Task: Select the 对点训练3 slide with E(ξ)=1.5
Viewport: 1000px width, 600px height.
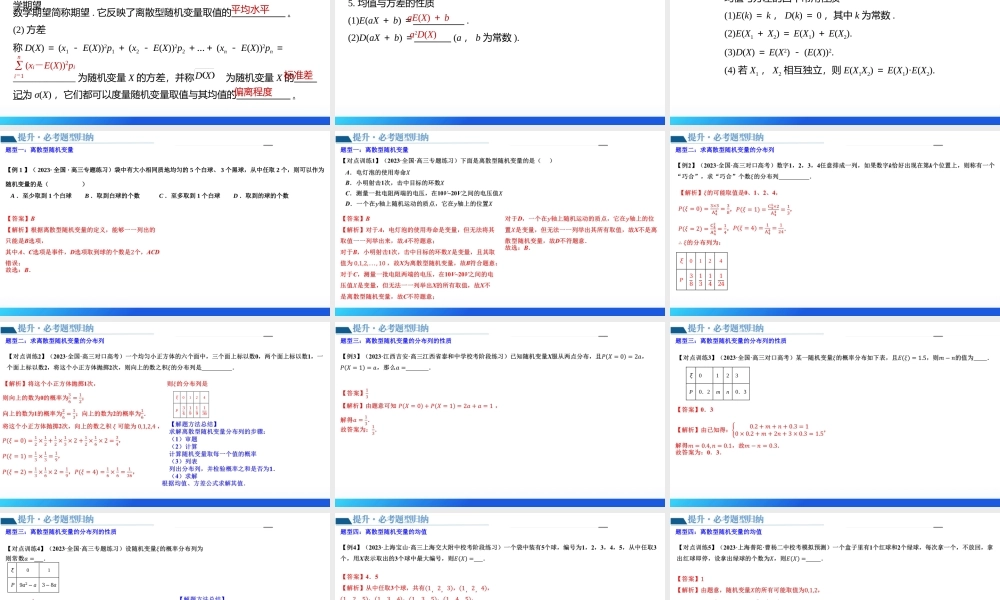Action: [835, 414]
